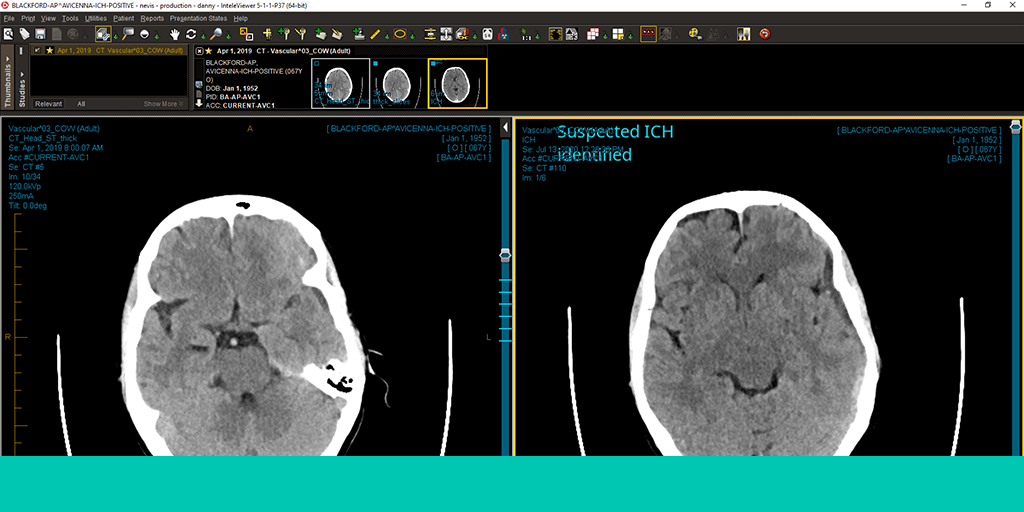Open the View menu
Viewport: 1024px width, 512px height.
(49, 18)
